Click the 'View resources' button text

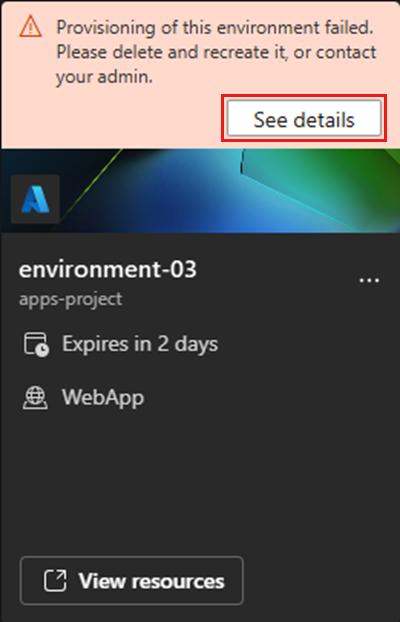(x=152, y=581)
